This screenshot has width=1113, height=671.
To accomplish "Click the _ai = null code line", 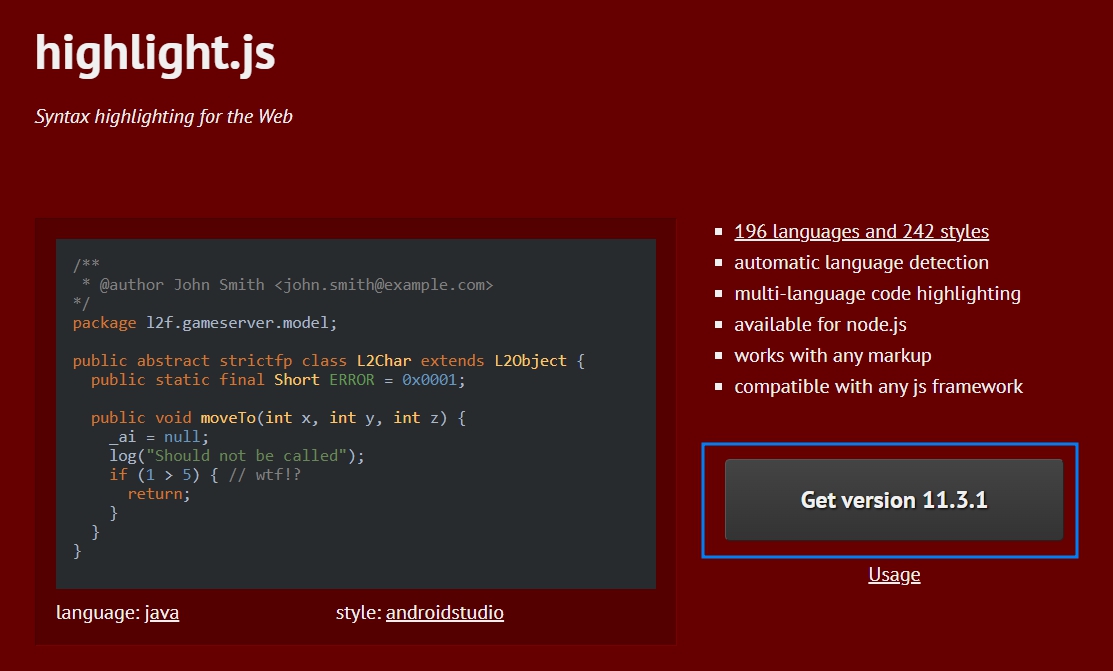I will pyautogui.click(x=159, y=437).
